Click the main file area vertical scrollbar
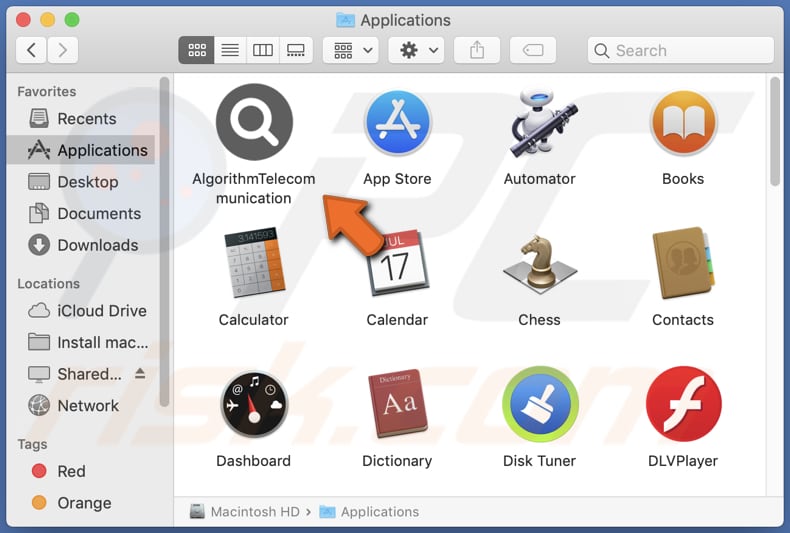 (x=775, y=132)
